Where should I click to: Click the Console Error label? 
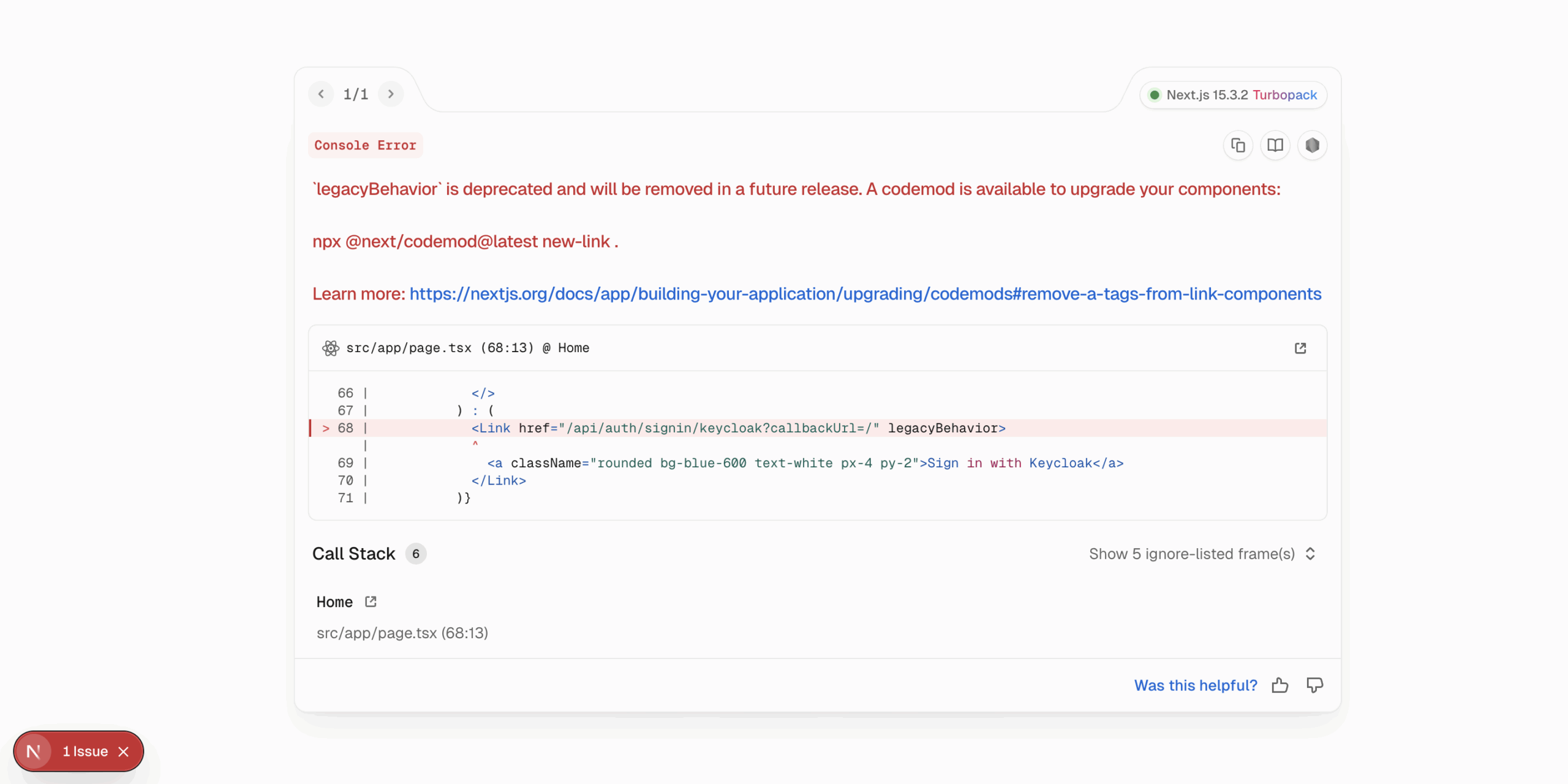(365, 145)
